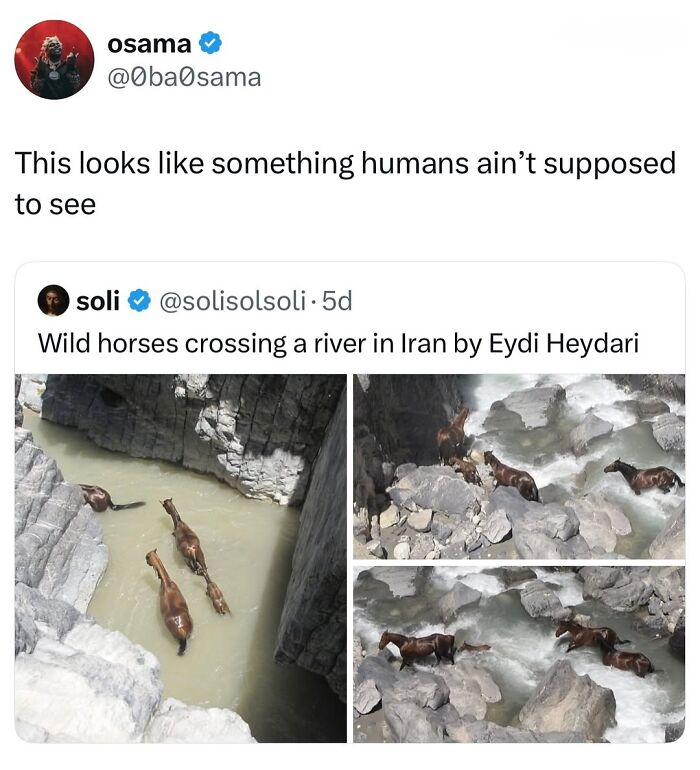Click the word "supposed" in main tweet
Screen dimensions: 700x770
(x=611, y=163)
